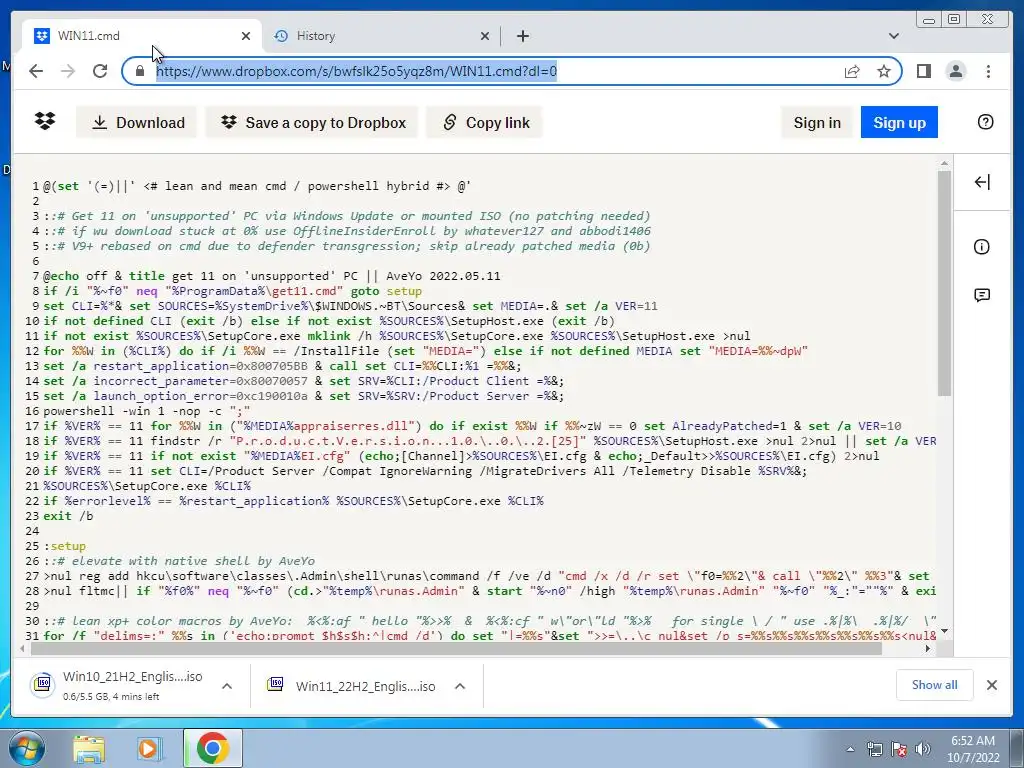Switch to the WIN11.cmd tab
The height and width of the screenshot is (768, 1024).
click(142, 36)
